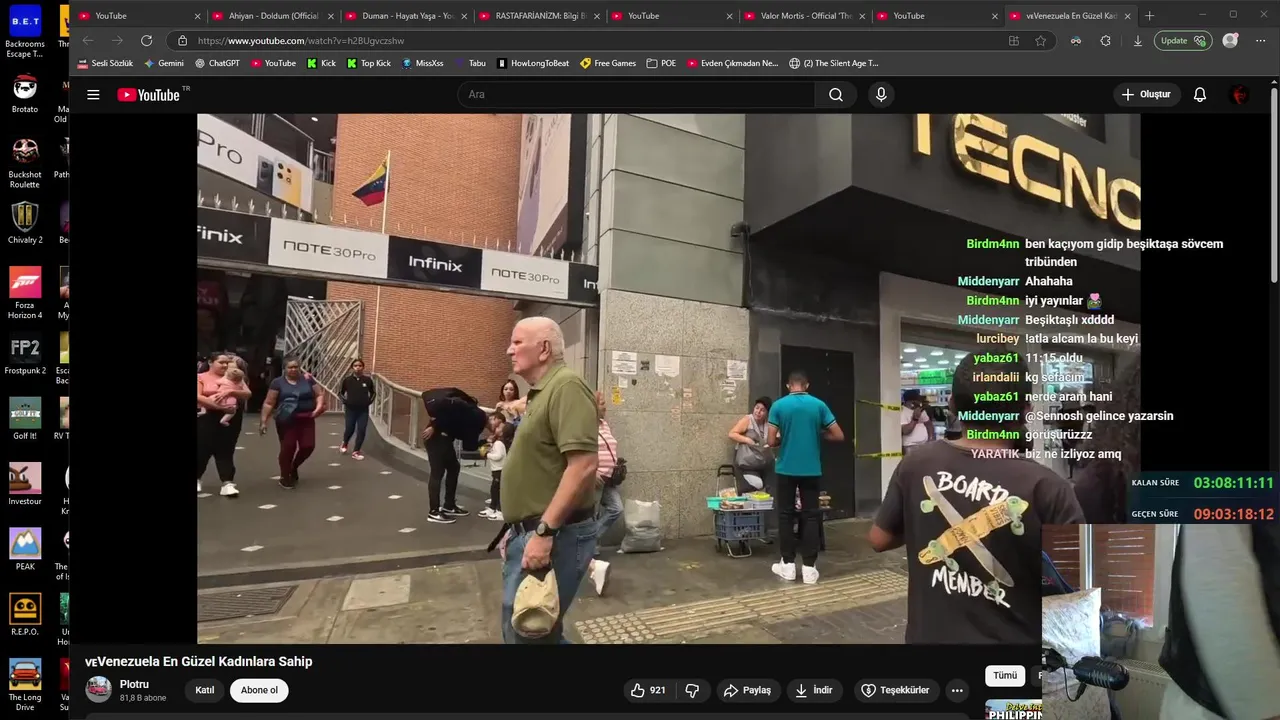
Task: Click the browser back arrow
Action: click(88, 41)
